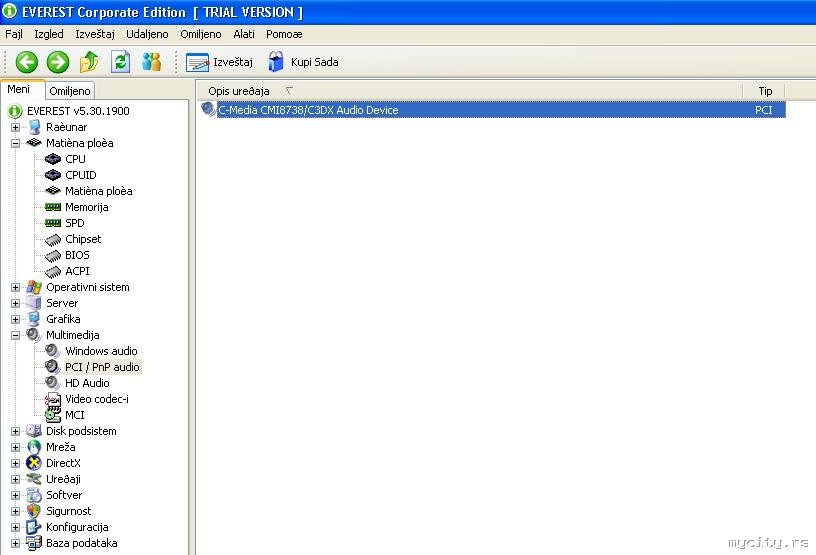
Task: Click the Matièna ploèa child board icon
Action: pos(53,191)
